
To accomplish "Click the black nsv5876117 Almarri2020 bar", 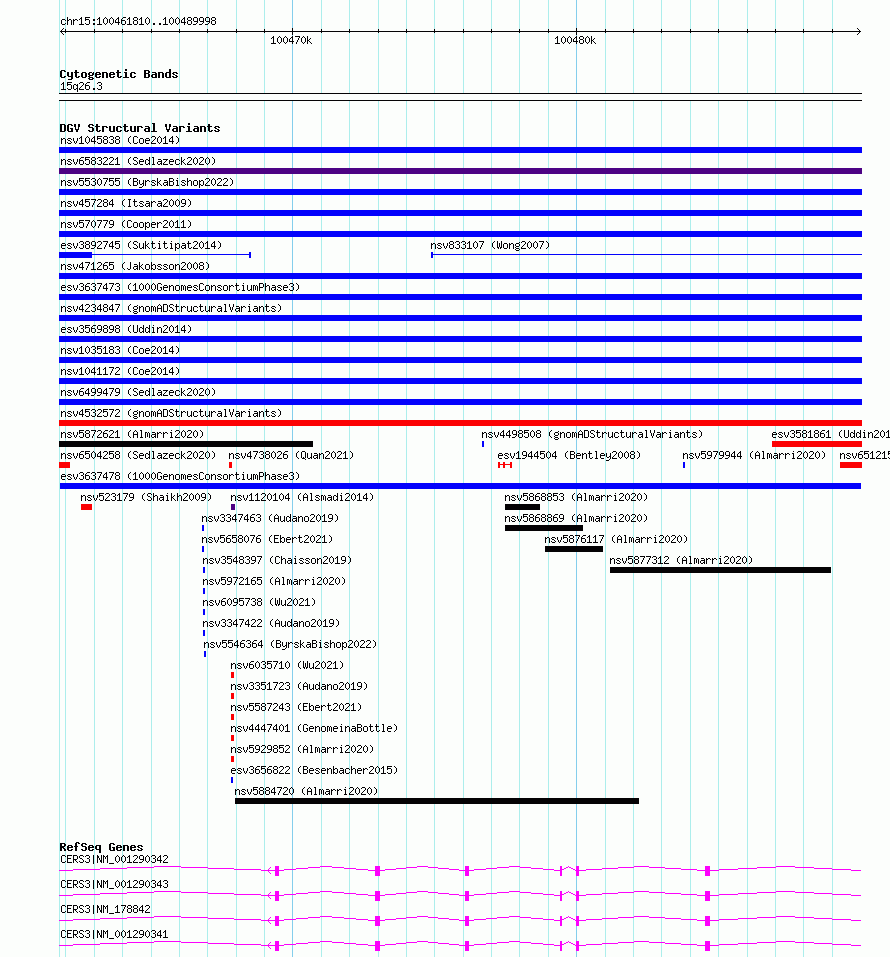I will [x=574, y=549].
